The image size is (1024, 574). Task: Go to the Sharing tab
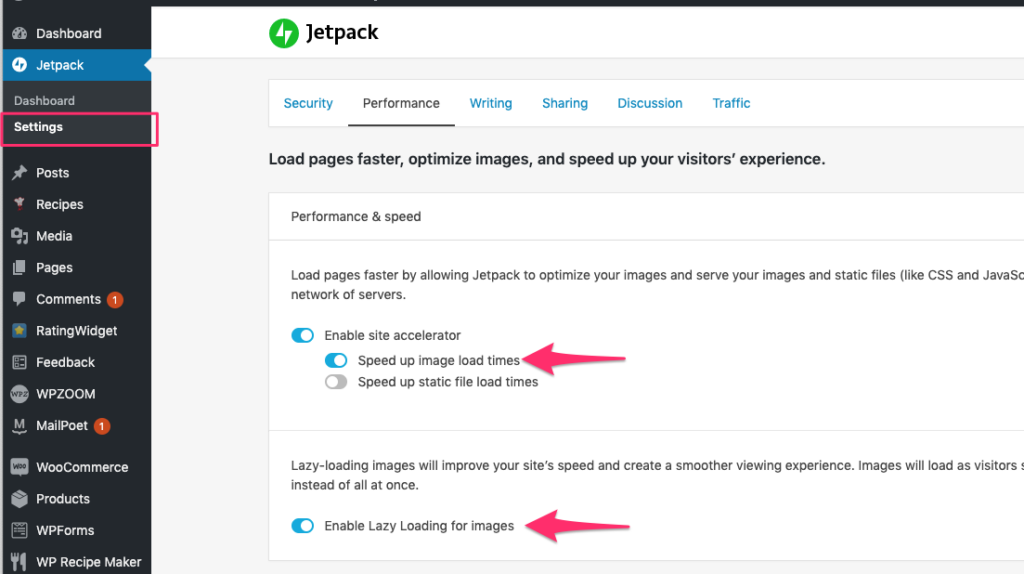tap(565, 103)
